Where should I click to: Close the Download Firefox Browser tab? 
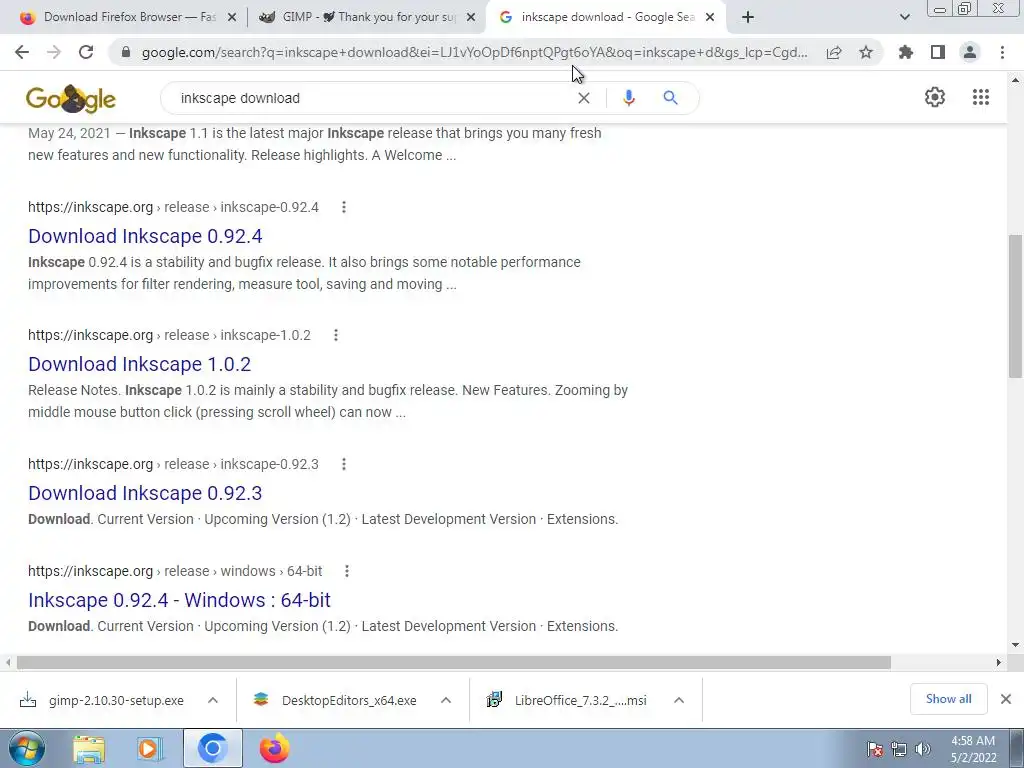(232, 18)
